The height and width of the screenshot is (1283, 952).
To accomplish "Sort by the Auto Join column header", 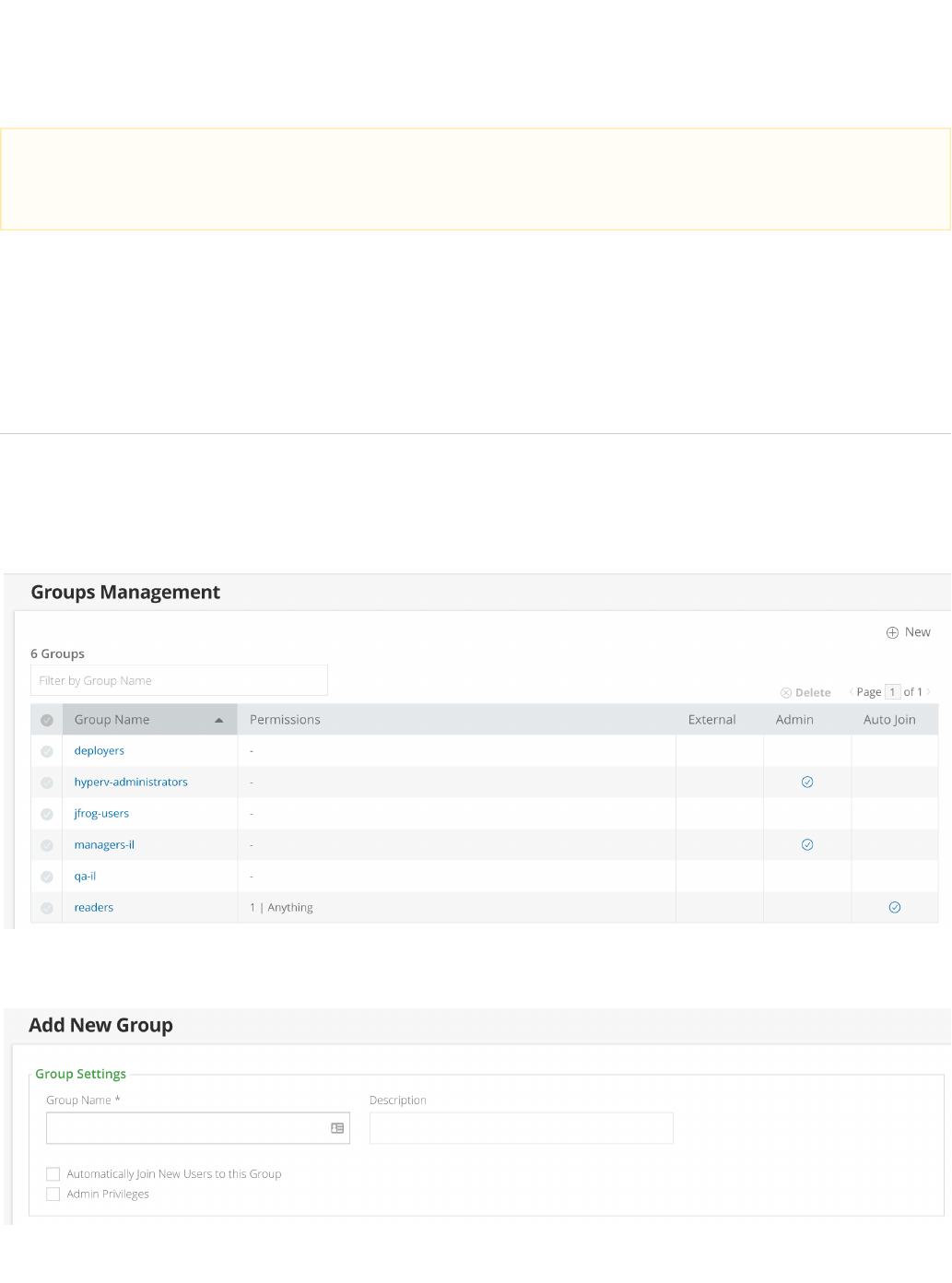I will 889,720.
